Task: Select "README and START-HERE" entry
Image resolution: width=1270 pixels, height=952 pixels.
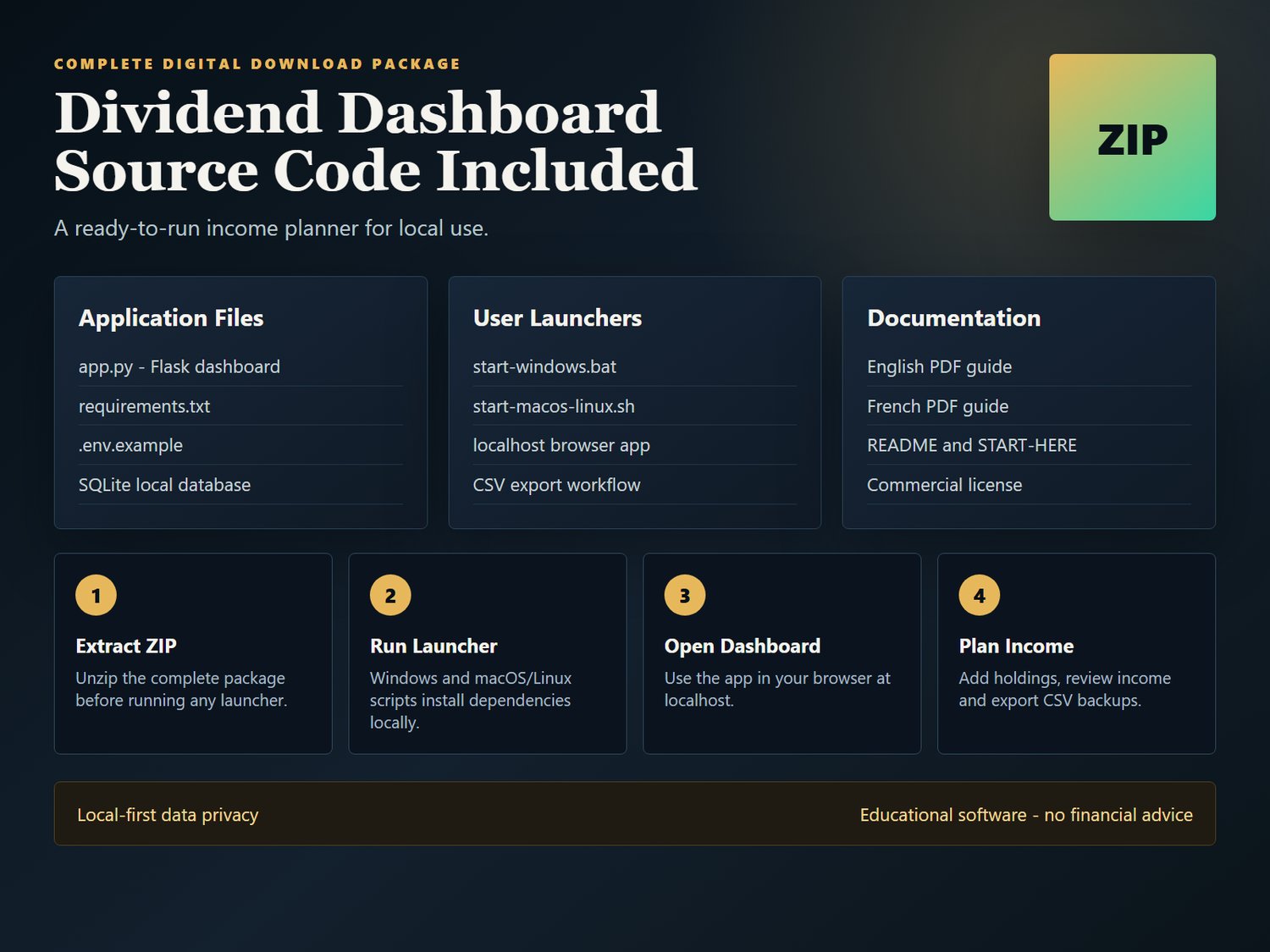Action: (x=1029, y=445)
